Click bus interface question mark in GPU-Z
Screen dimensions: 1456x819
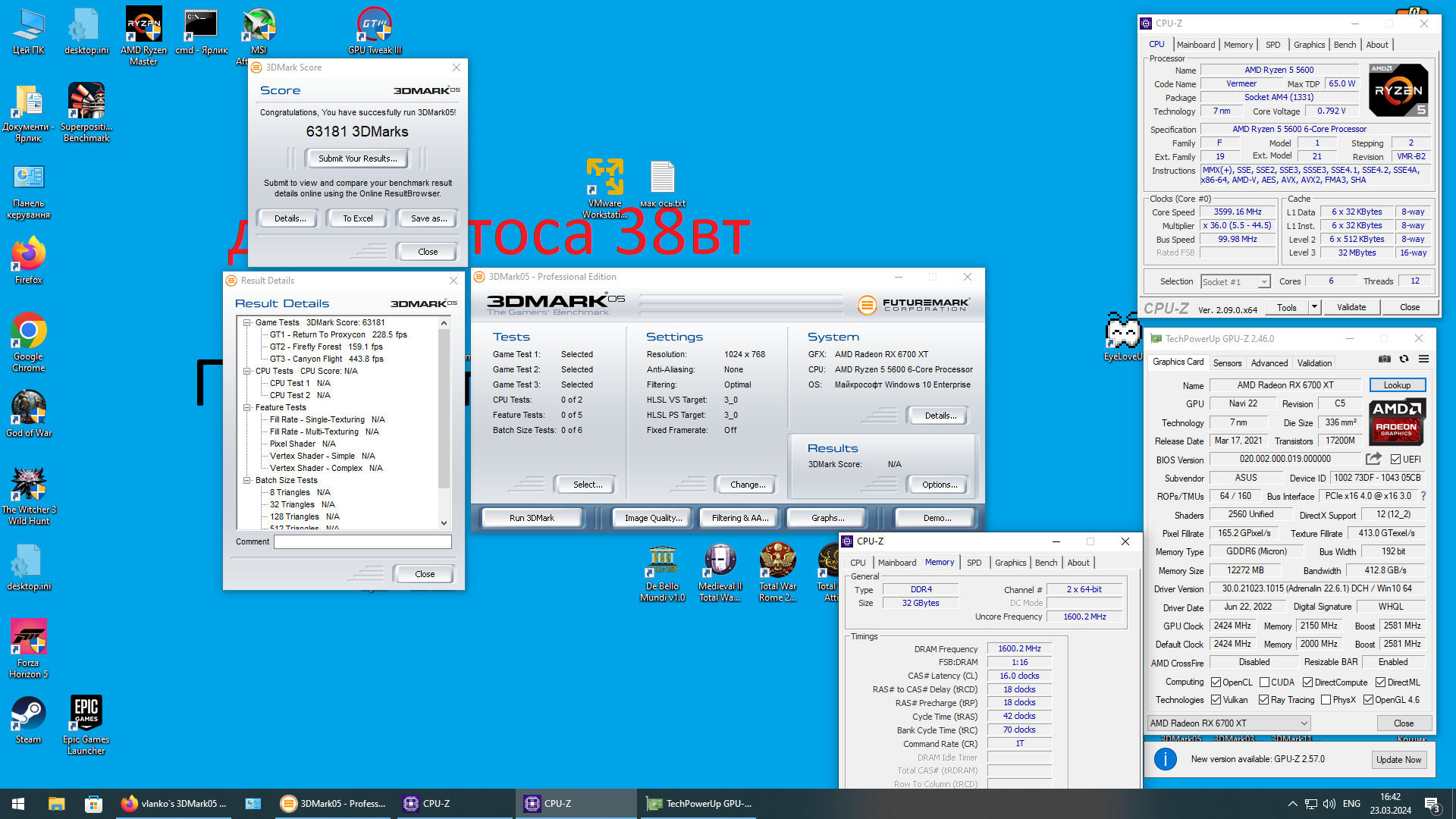pos(1423,496)
